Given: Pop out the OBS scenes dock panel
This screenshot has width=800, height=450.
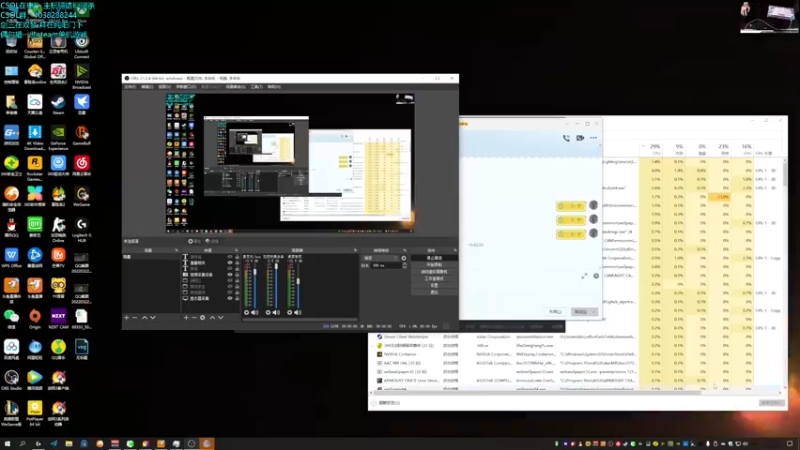Looking at the screenshot, I should (177, 251).
